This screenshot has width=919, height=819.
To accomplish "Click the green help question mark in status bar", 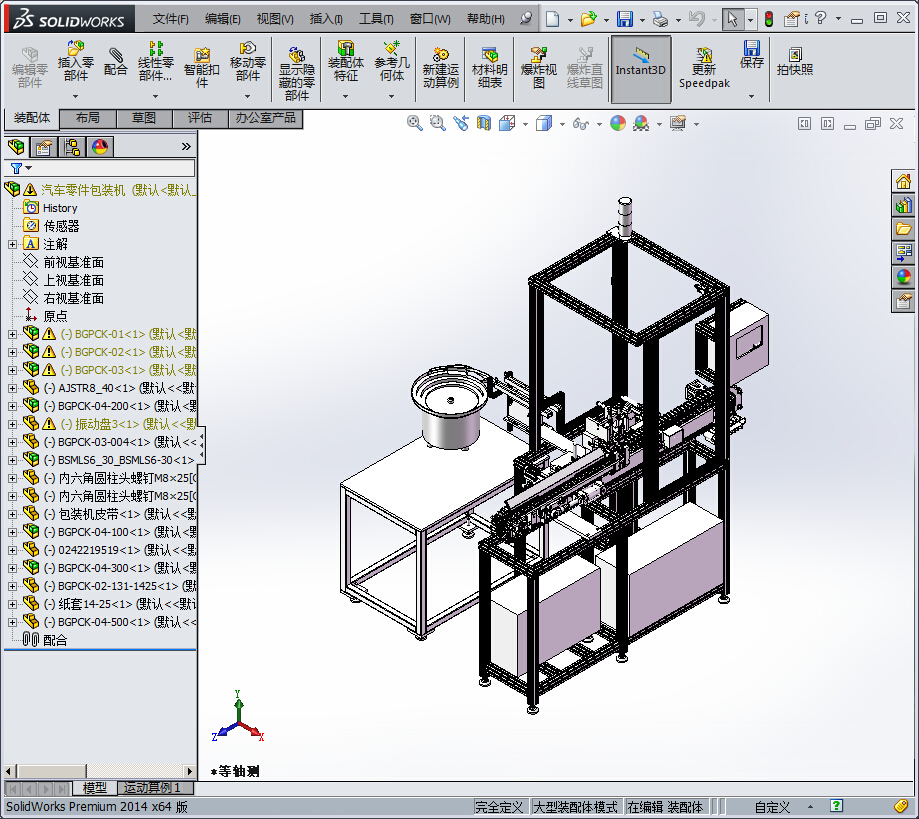I will coord(836,806).
